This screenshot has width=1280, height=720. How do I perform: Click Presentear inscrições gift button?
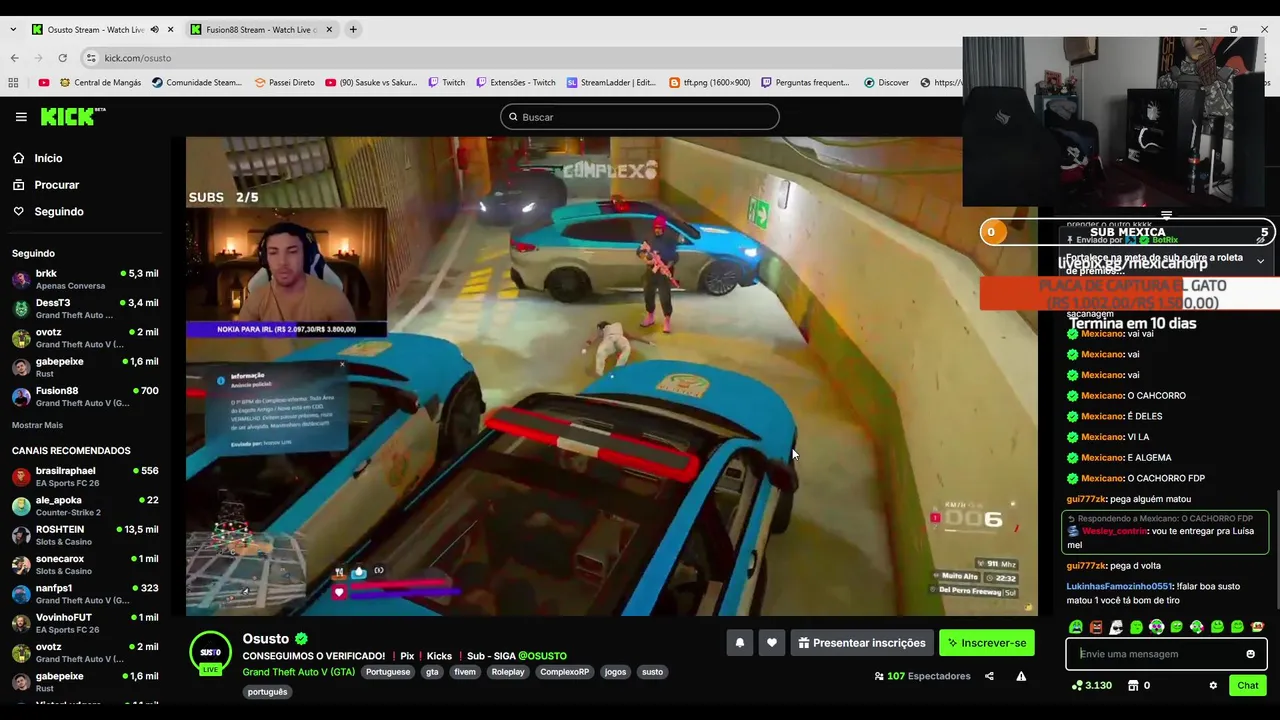click(861, 643)
